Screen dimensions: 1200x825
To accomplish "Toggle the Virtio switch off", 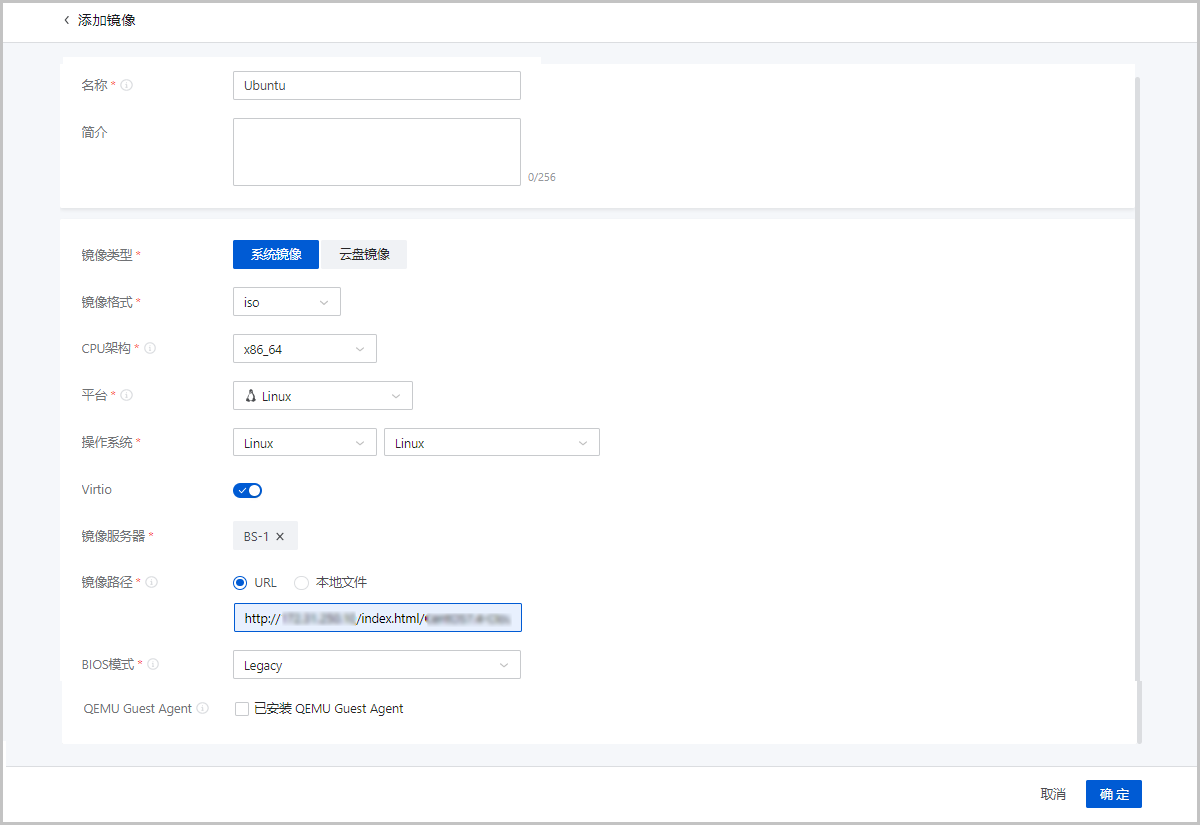I will pyautogui.click(x=247, y=490).
